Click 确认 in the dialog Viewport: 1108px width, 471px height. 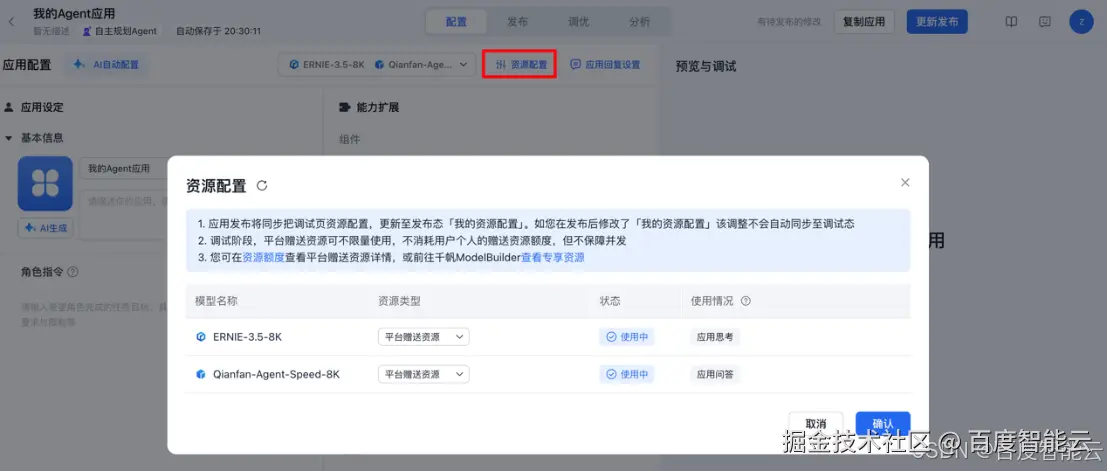883,424
